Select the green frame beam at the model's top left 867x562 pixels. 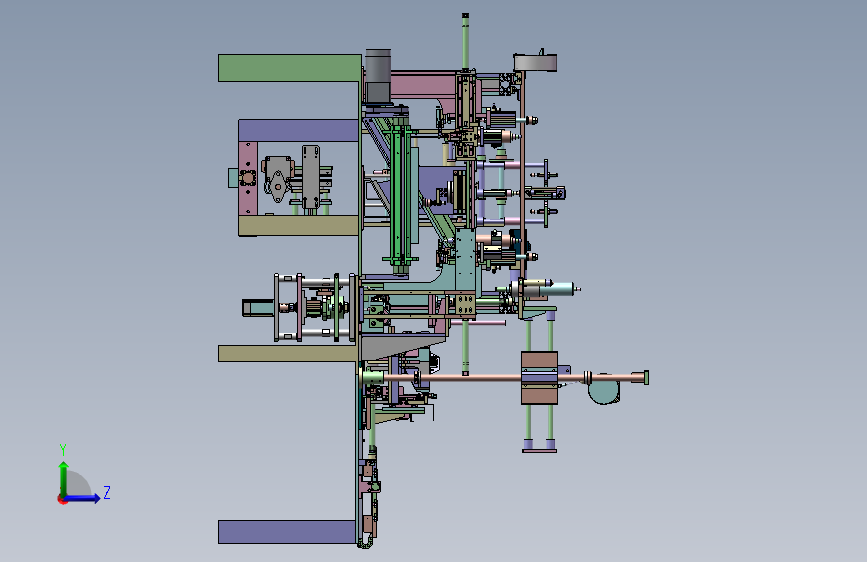coord(290,68)
